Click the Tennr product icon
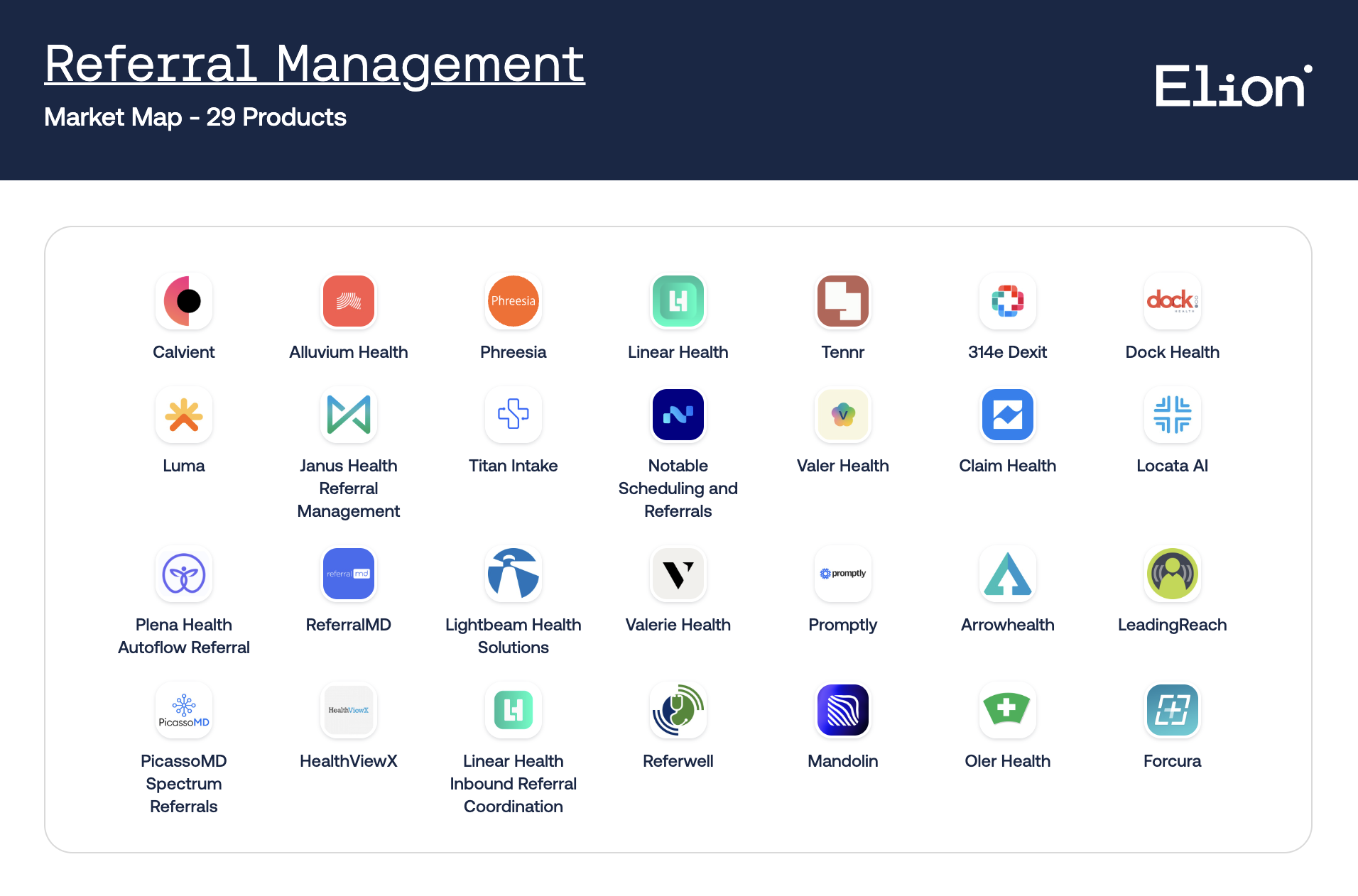Viewport: 1358px width, 896px height. click(843, 301)
